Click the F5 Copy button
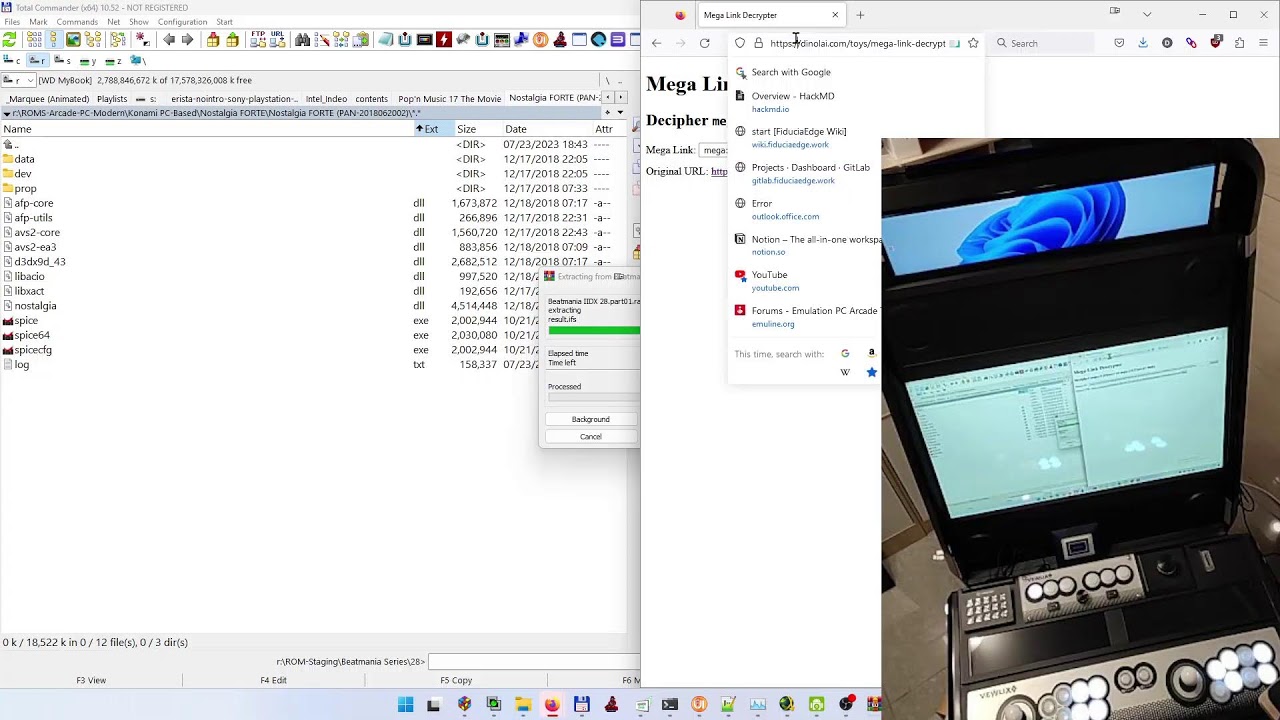1280x720 pixels. (x=456, y=680)
